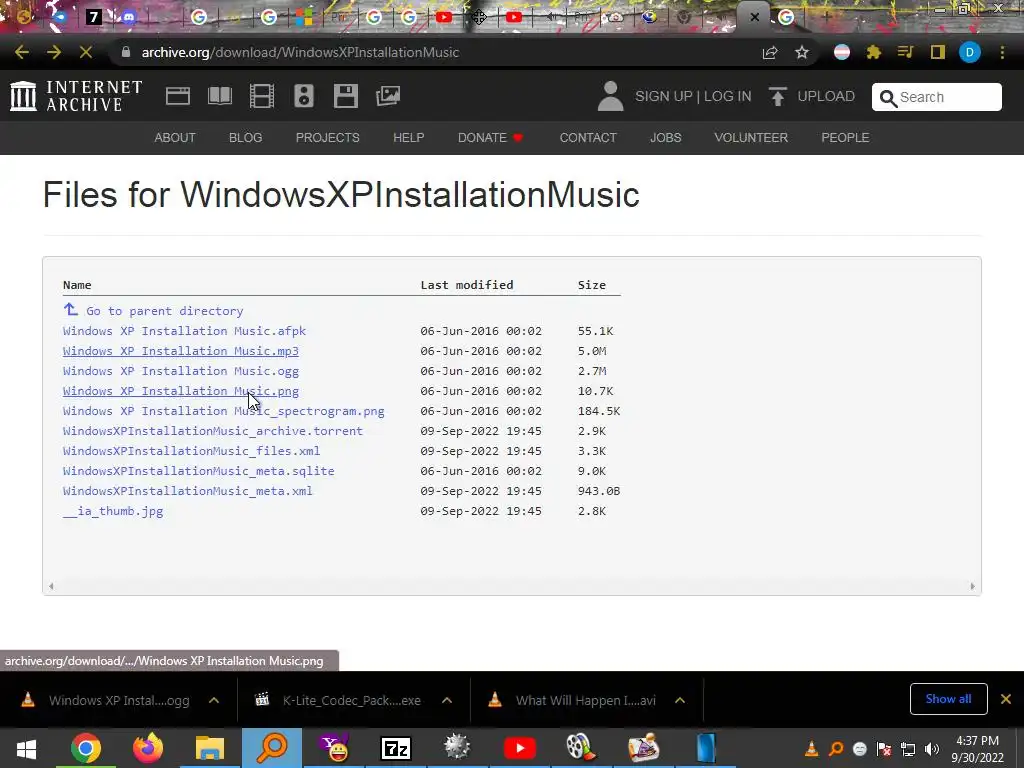Click the volume speaker tray icon
Image resolution: width=1024 pixels, height=768 pixels.
coord(932,749)
